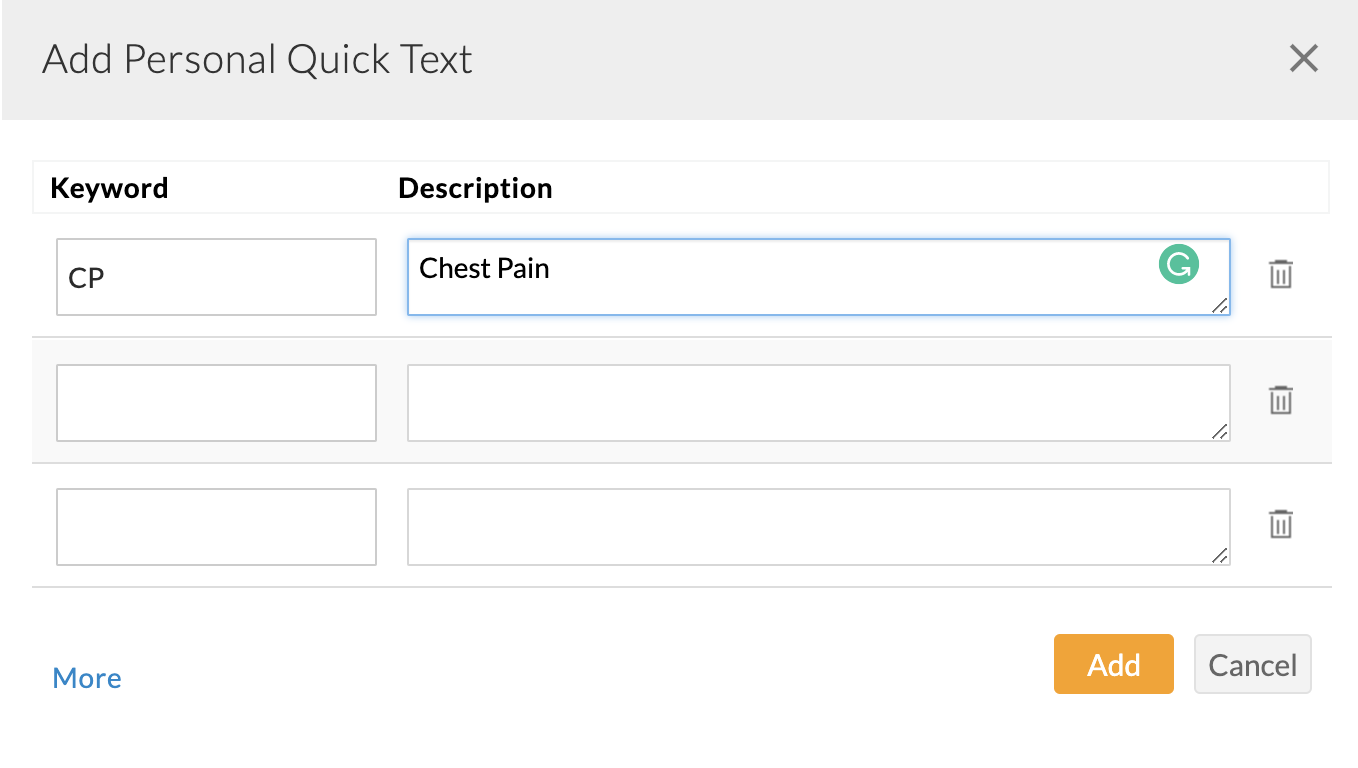Click the Description column header

pos(475,188)
